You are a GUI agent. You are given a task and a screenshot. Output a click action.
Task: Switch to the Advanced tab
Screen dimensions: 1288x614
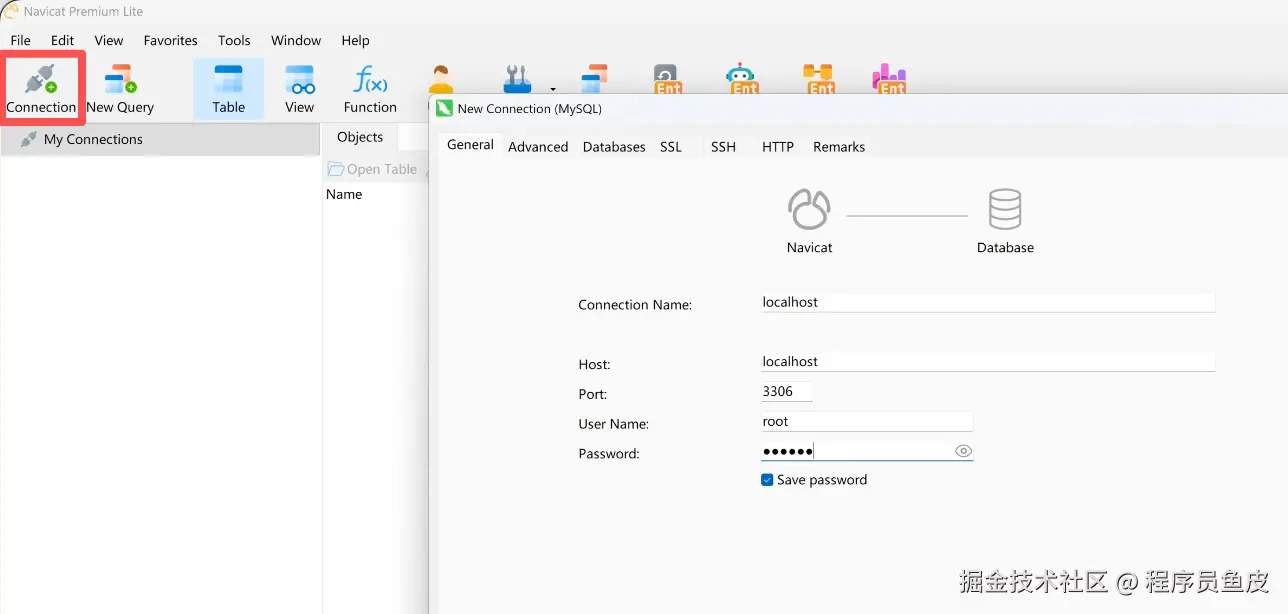(x=538, y=147)
